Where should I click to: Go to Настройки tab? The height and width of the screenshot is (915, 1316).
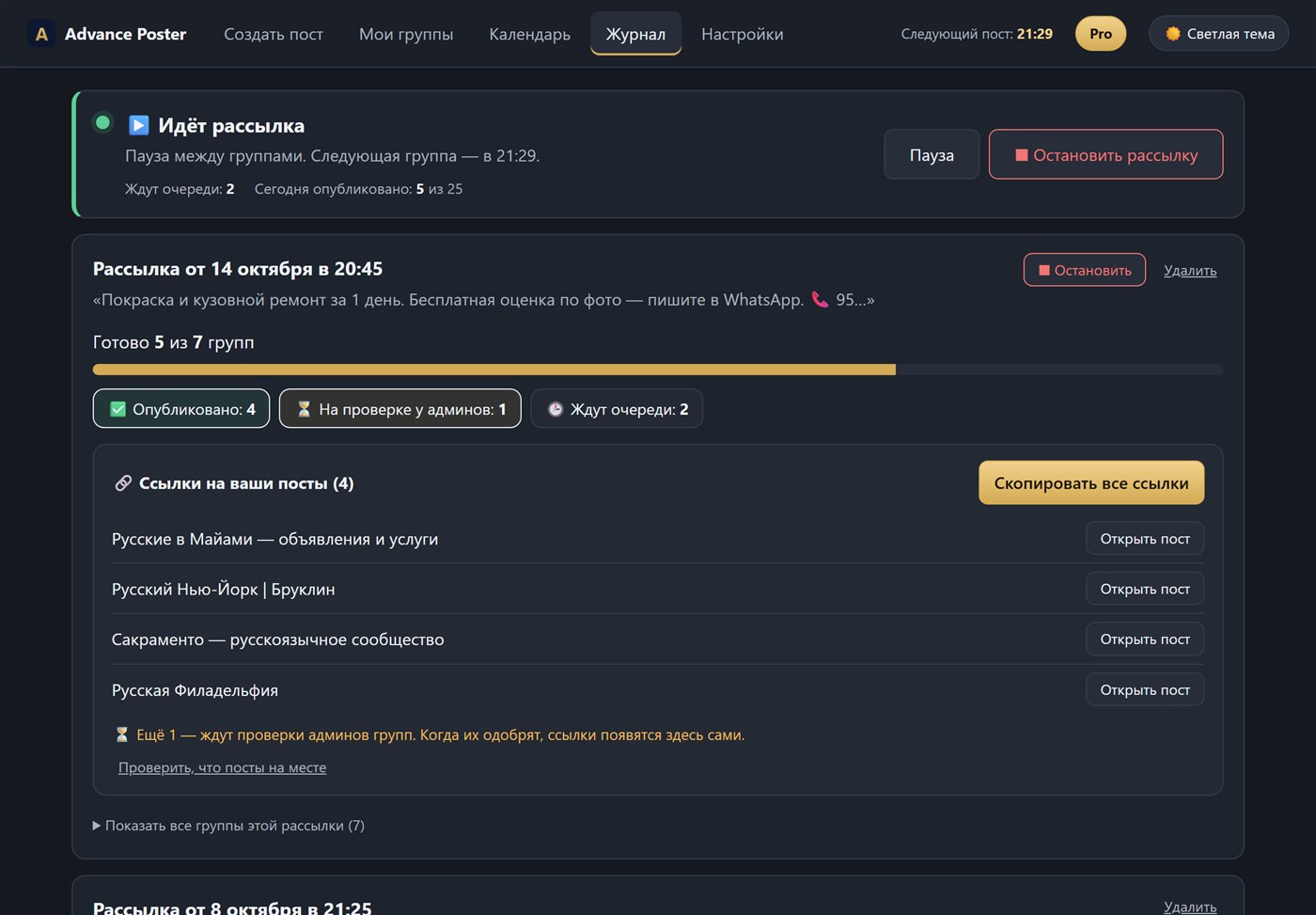coord(743,34)
